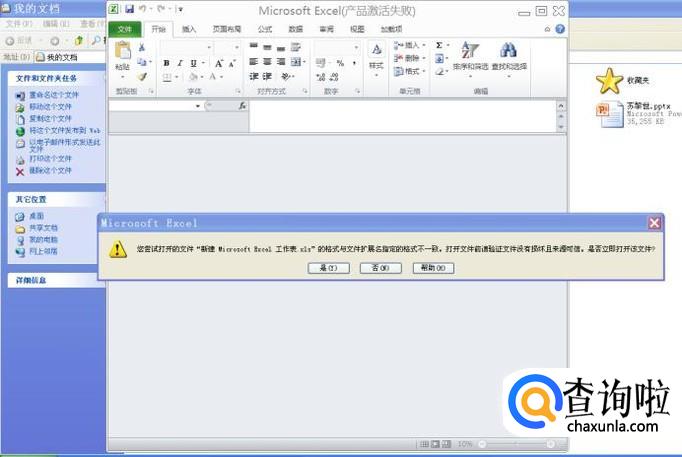Click the Increase Indent icon
This screenshot has width=682, height=457.
point(267,77)
